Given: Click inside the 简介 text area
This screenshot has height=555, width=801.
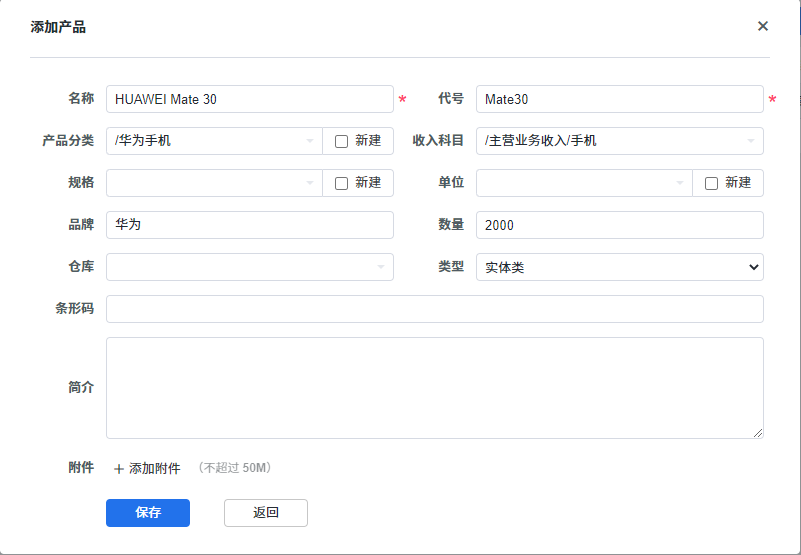Looking at the screenshot, I should 435,388.
